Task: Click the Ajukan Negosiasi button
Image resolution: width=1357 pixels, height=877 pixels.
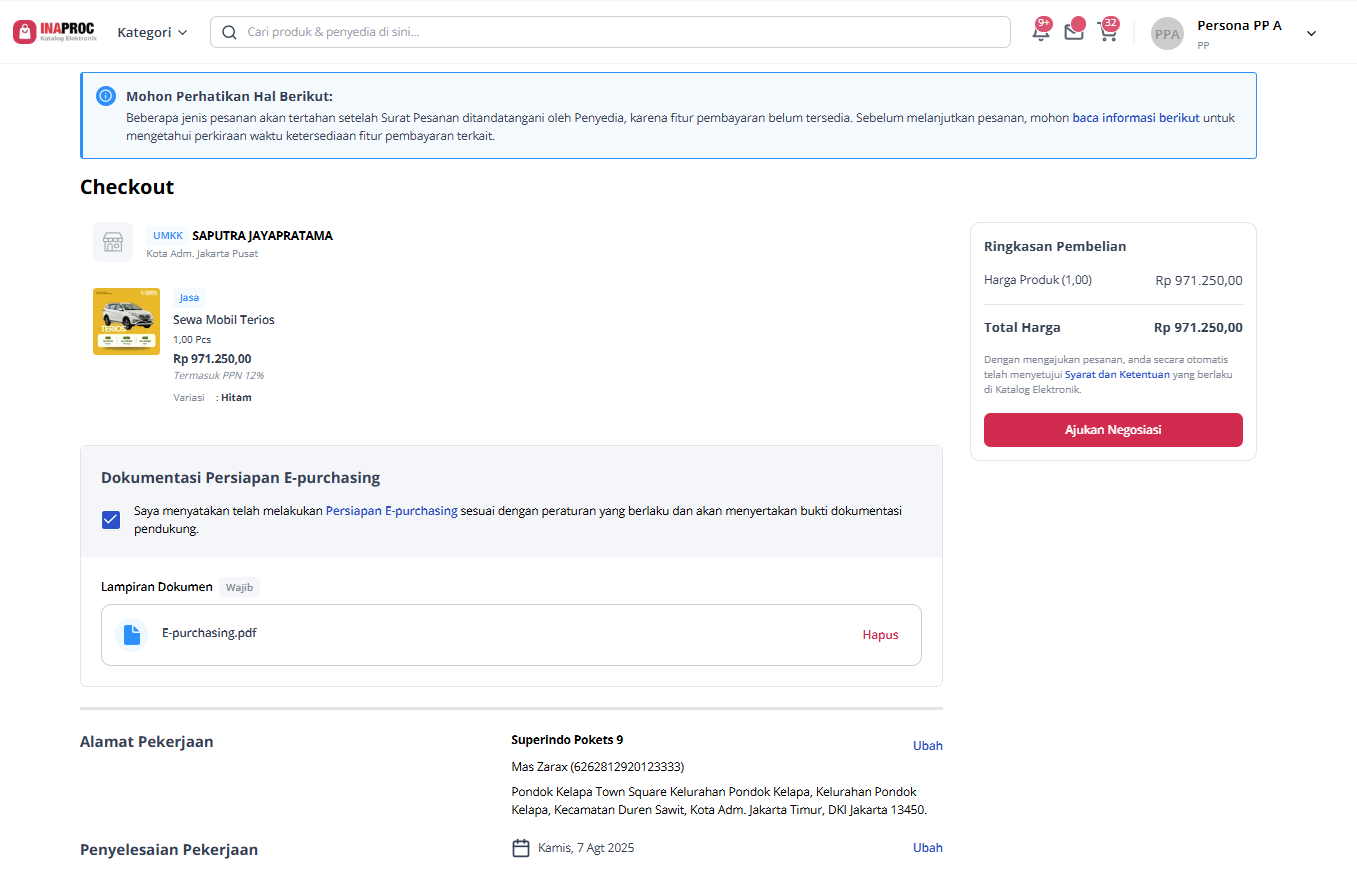Action: pos(1113,430)
